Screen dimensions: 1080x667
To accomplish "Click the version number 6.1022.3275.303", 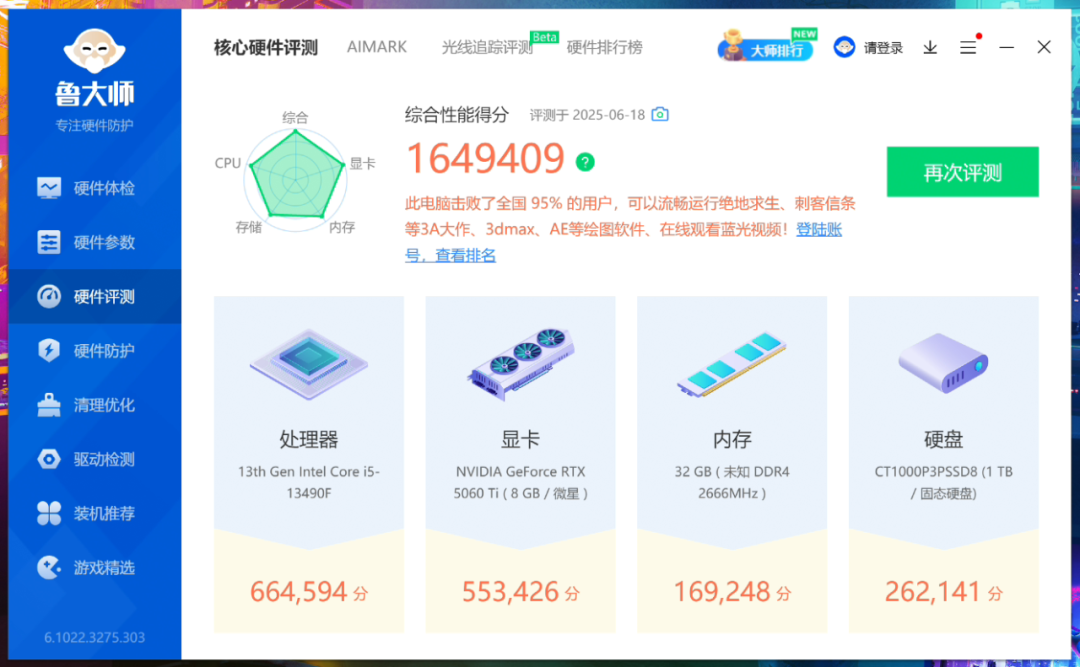I will (x=94, y=637).
